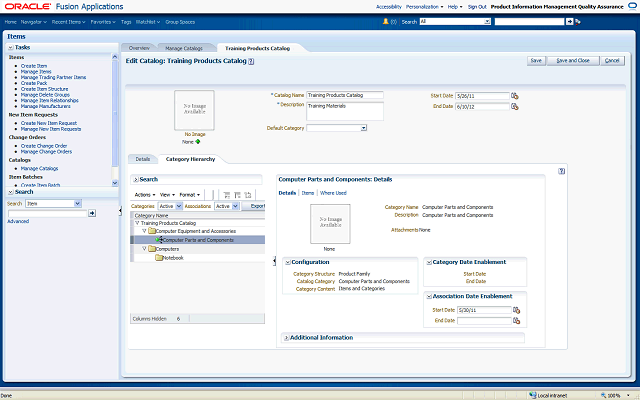The height and width of the screenshot is (400, 640).
Task: Expand the Additional Information section
Action: pos(285,338)
